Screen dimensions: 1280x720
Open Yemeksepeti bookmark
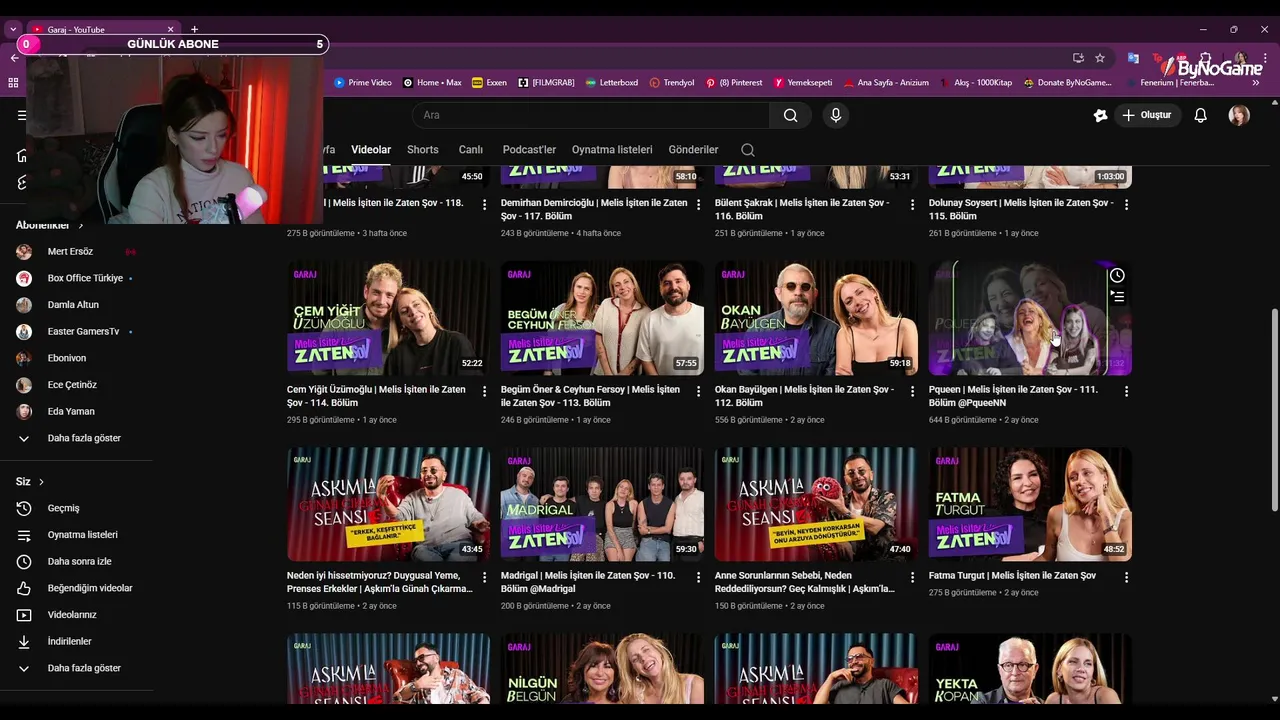803,83
